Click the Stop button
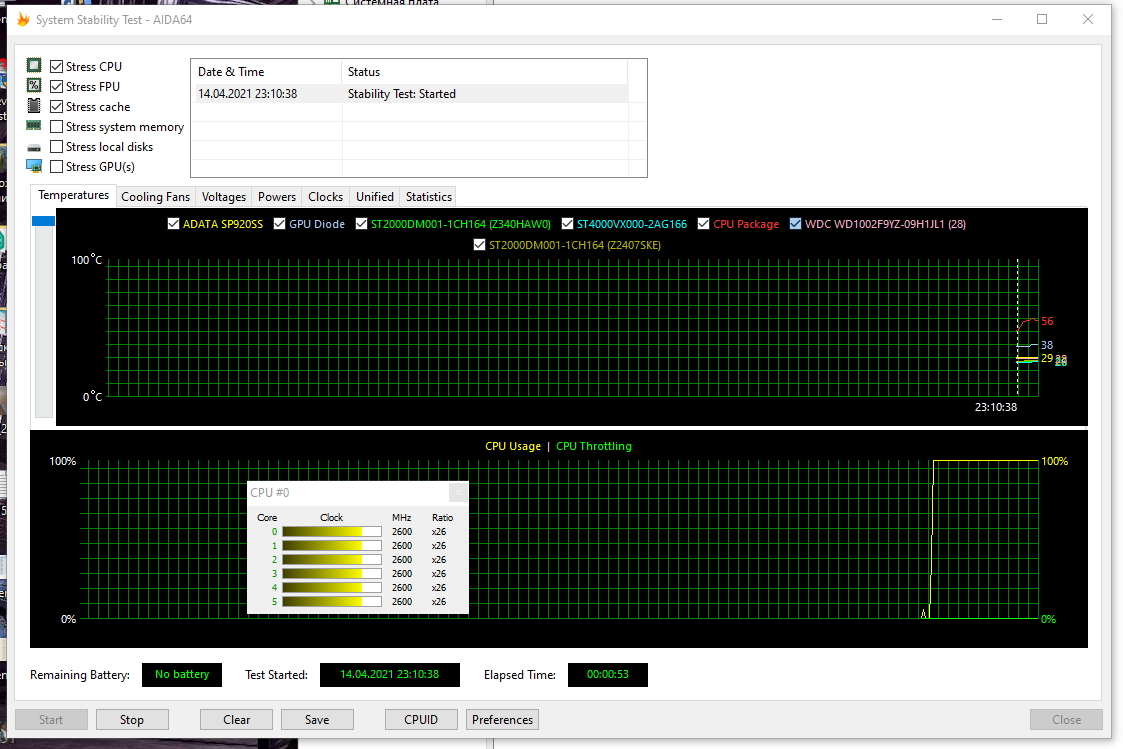This screenshot has width=1123, height=749. [x=132, y=720]
